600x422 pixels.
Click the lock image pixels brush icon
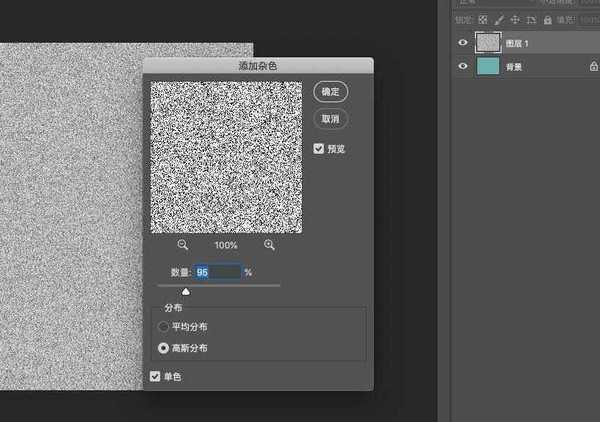[499, 18]
